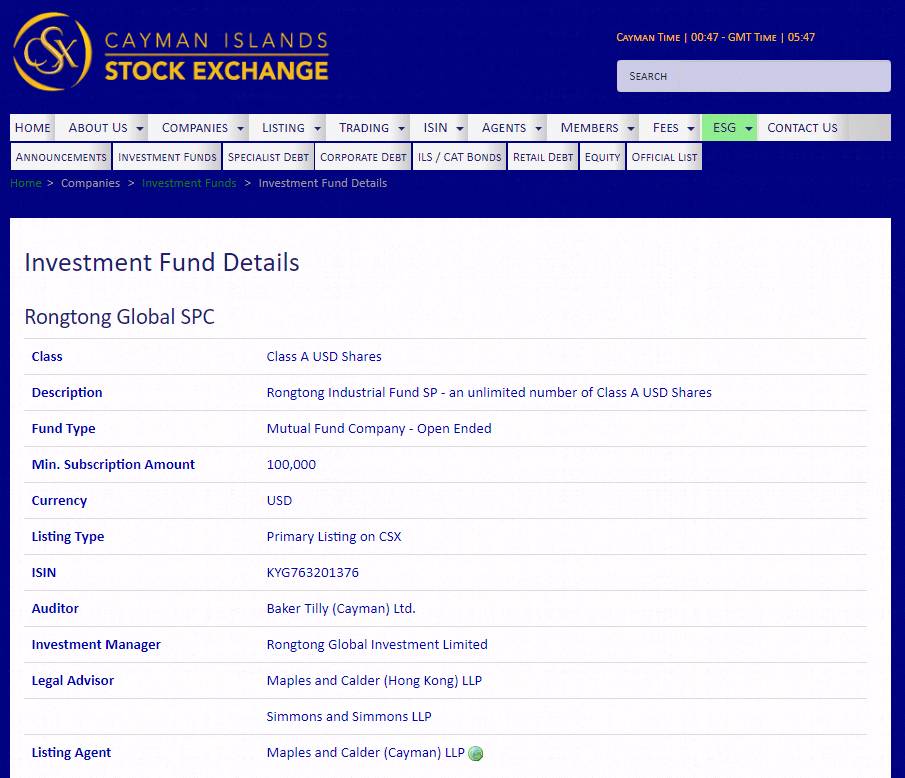
Task: Click inside the Search field
Action: 753,76
